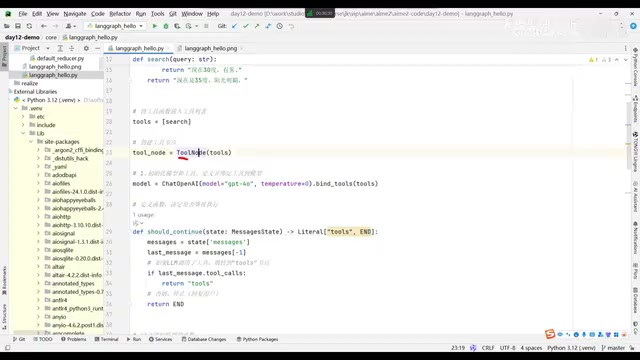The height and width of the screenshot is (360, 640).
Task: Hide the Project panel with minus icon
Action: pos(98,48)
